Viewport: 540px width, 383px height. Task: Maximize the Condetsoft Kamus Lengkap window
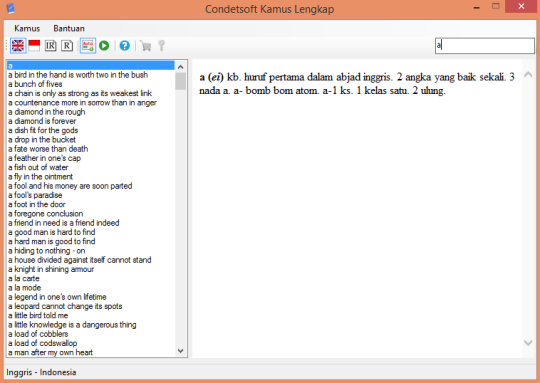pyautogui.click(x=496, y=6)
